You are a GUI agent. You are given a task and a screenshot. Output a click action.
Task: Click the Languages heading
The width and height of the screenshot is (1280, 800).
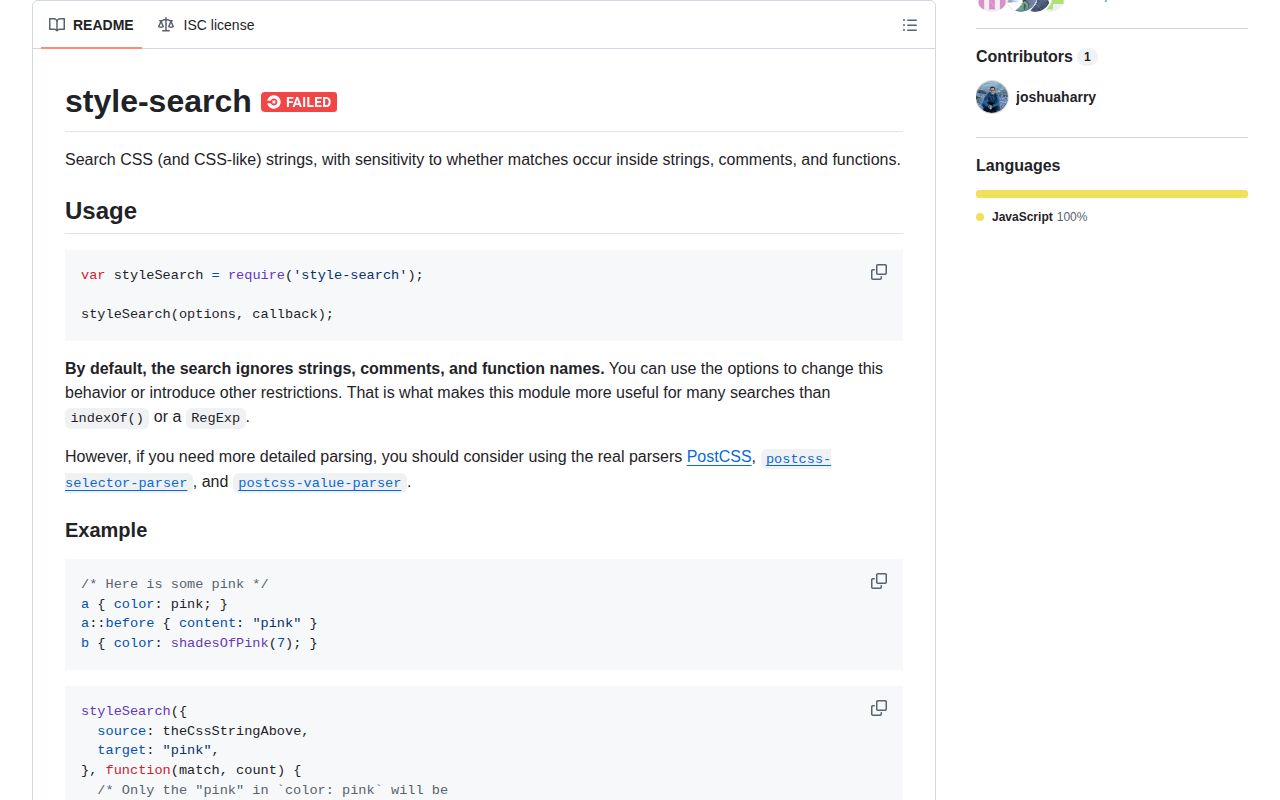coord(1018,166)
